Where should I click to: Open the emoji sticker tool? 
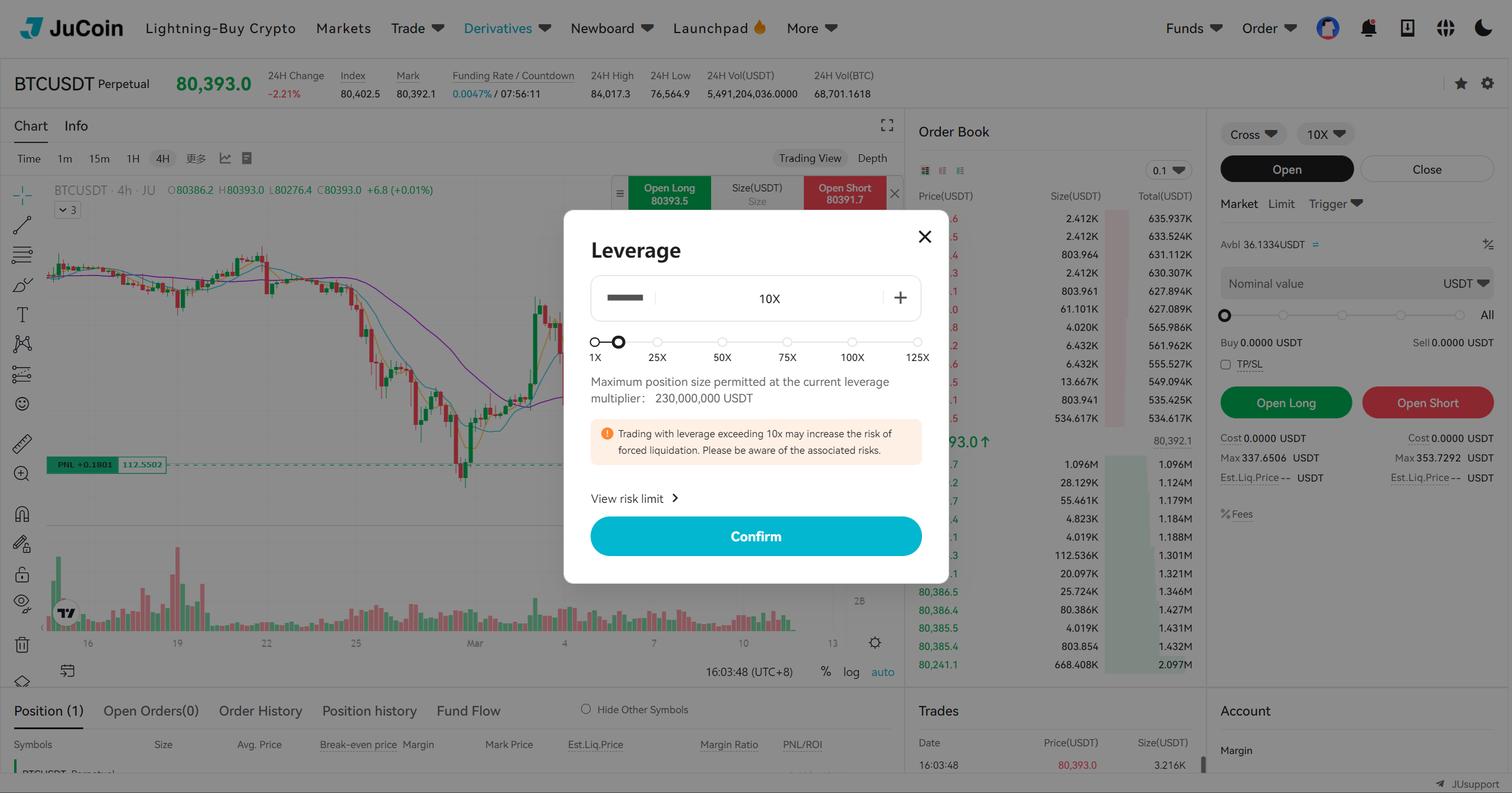pos(22,404)
